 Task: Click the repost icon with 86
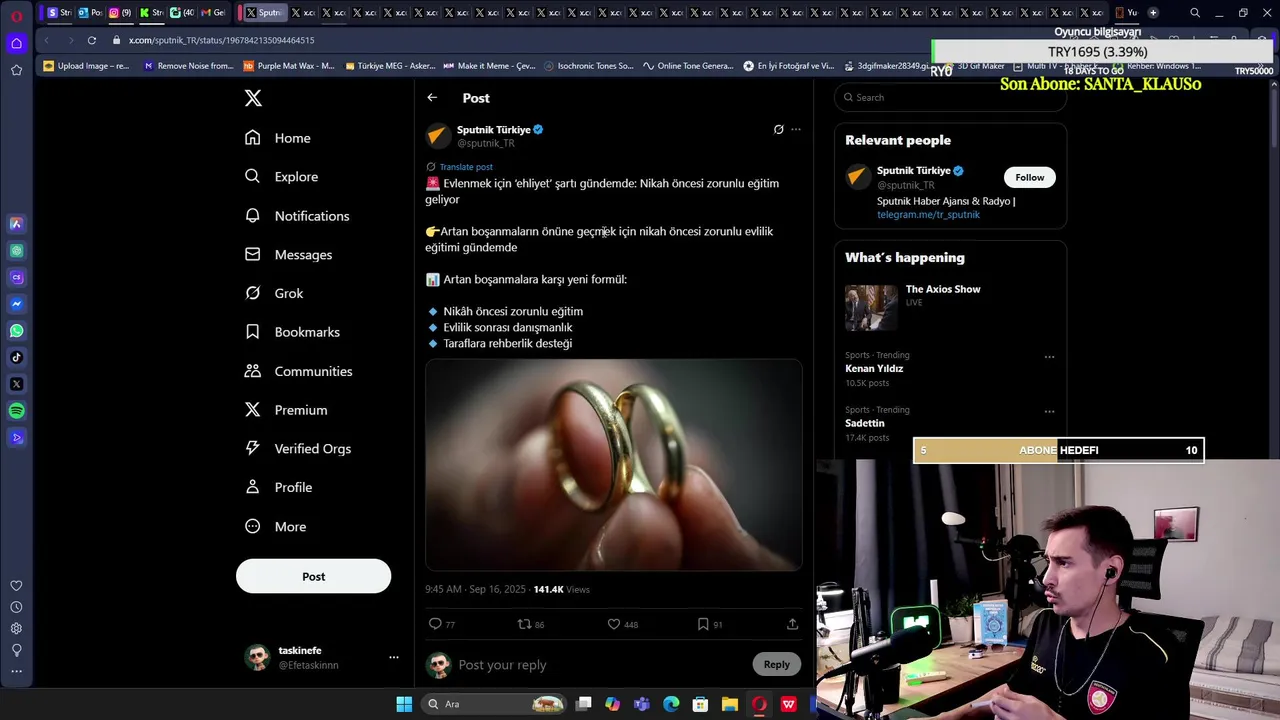coord(524,624)
